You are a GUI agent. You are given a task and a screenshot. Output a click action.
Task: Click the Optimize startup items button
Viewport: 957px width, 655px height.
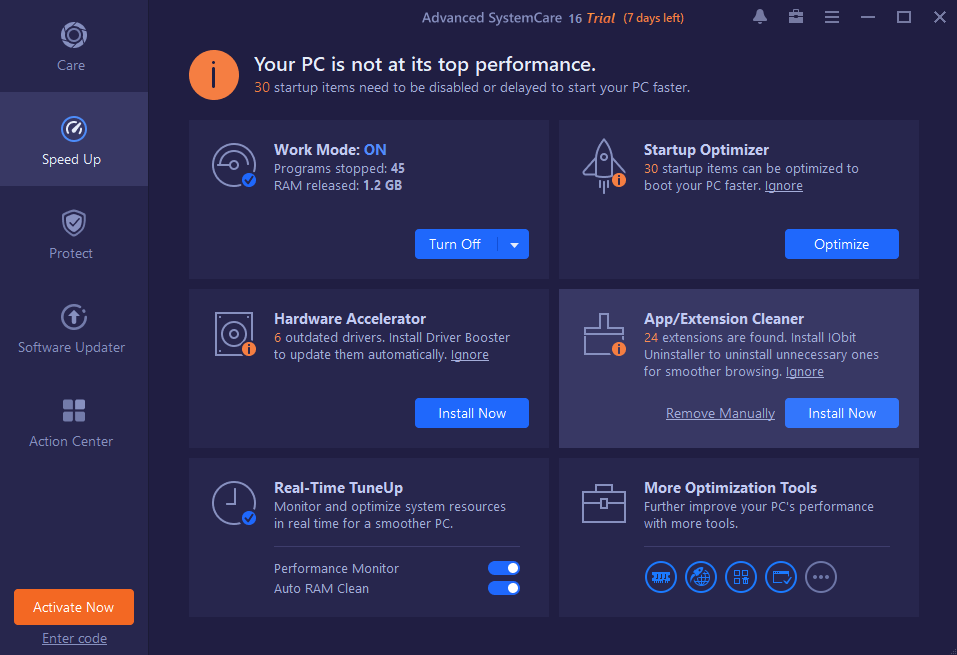842,244
